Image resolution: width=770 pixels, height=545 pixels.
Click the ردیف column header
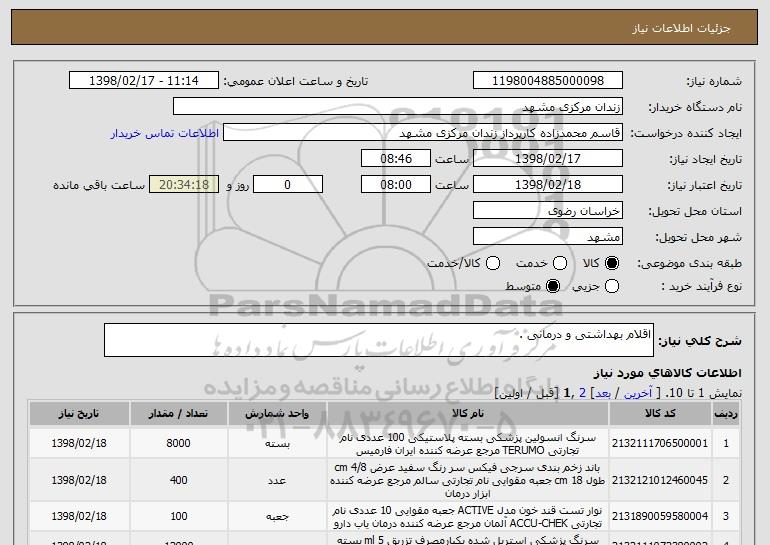(726, 413)
